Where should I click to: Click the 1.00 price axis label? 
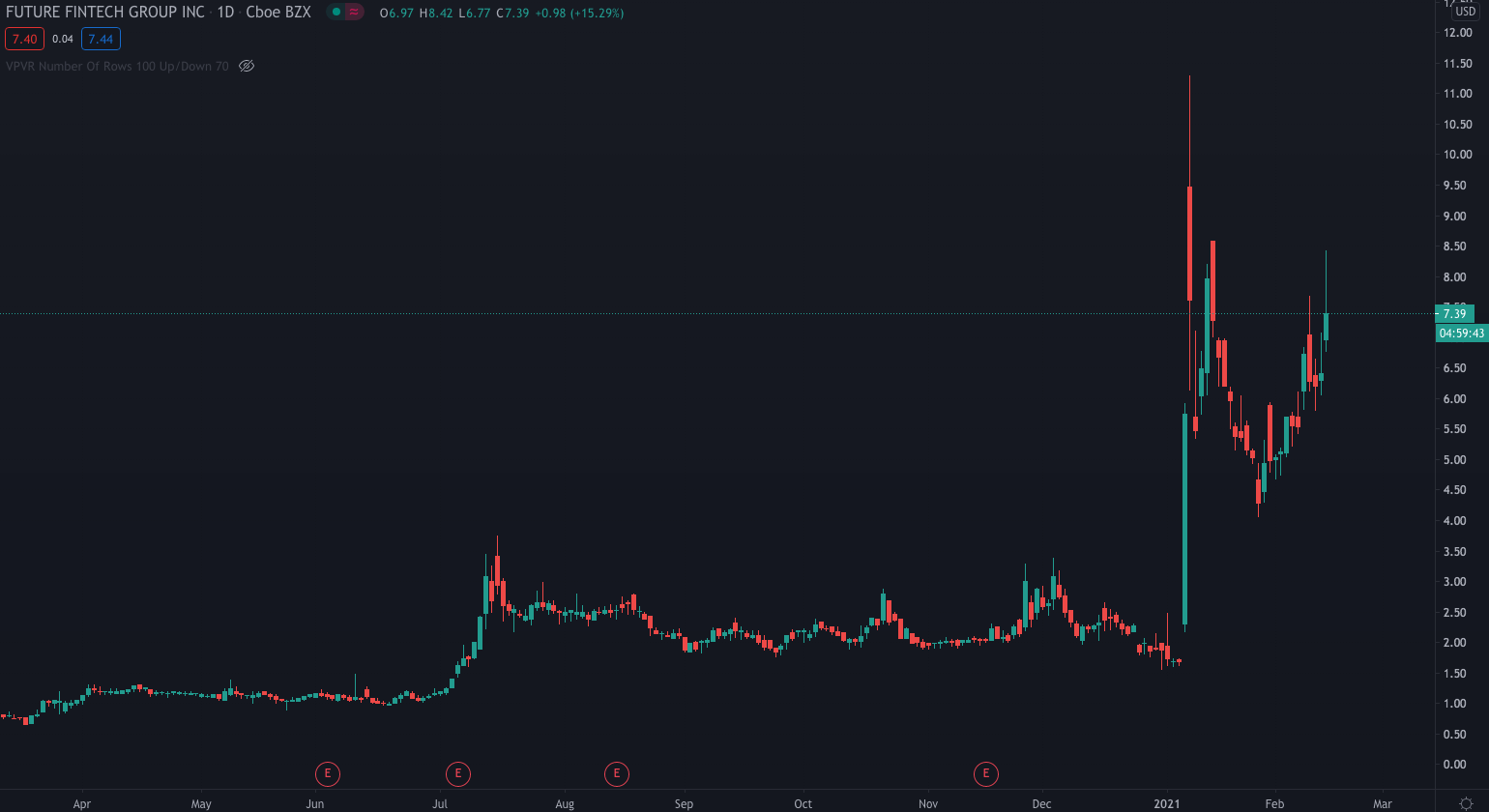click(x=1454, y=704)
